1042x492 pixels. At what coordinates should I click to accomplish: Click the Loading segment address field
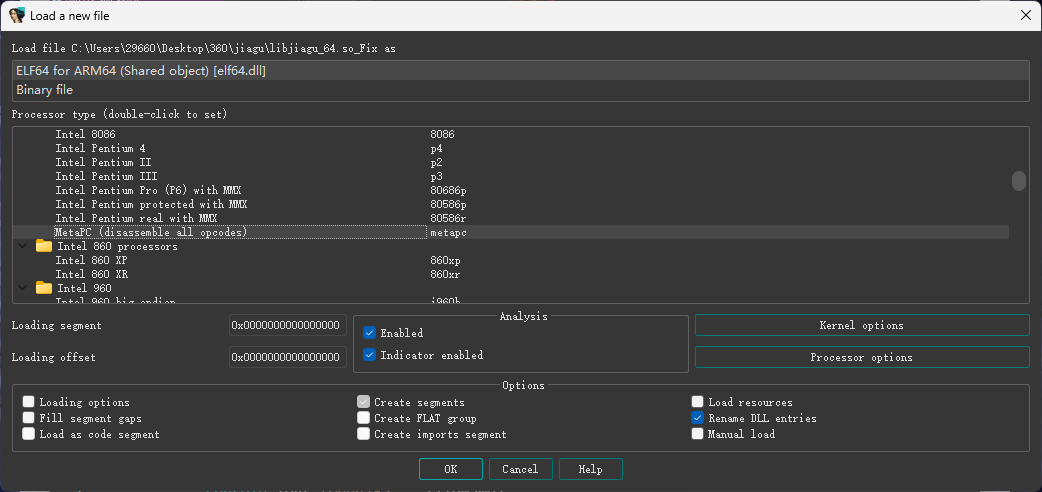tap(288, 326)
